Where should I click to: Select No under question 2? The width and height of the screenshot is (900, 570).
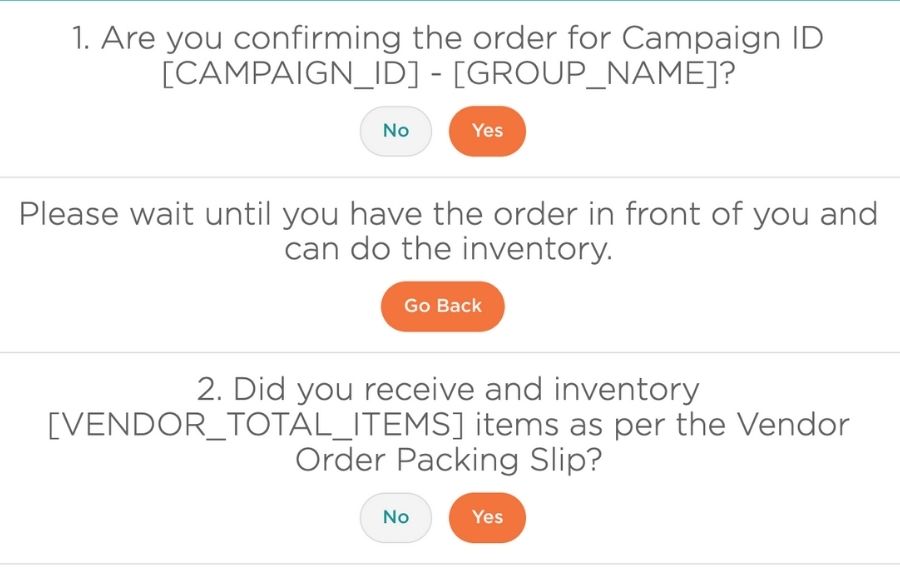pyautogui.click(x=396, y=517)
